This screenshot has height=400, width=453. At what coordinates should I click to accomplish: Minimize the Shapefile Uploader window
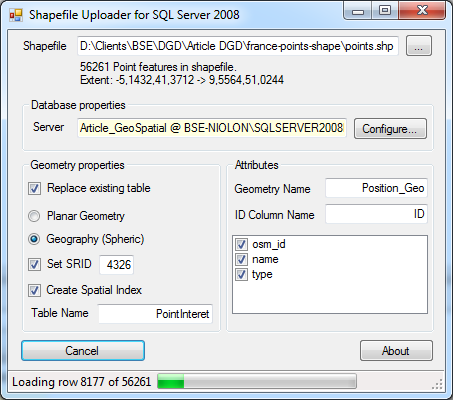[358, 11]
